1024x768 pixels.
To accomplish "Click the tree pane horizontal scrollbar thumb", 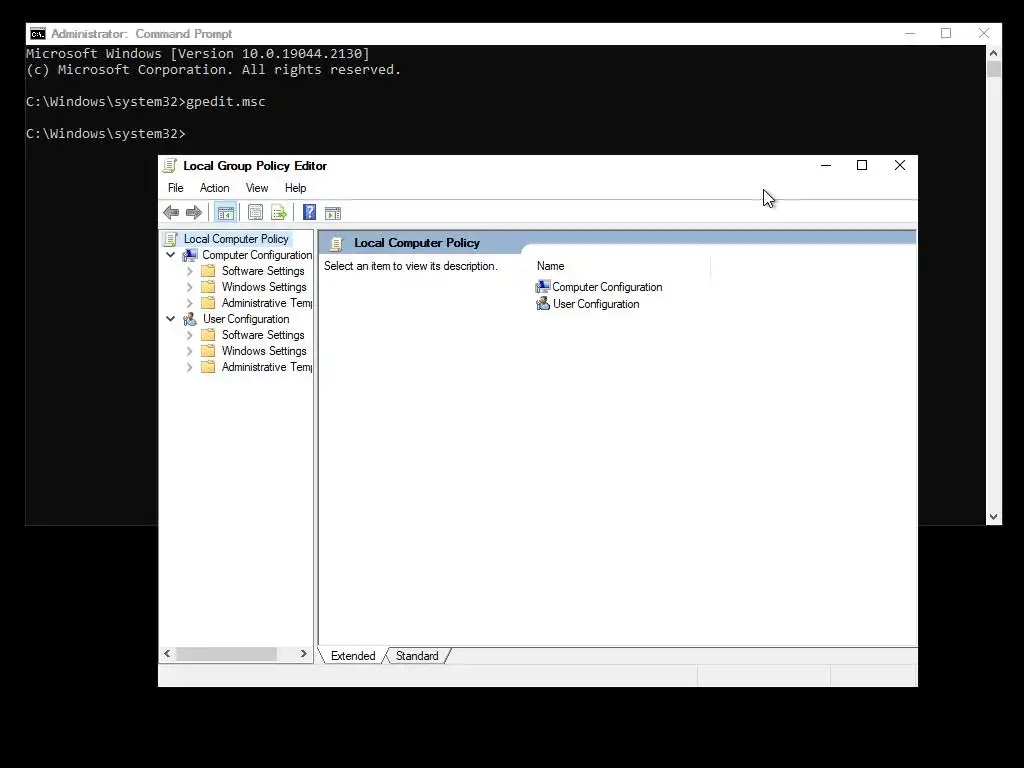I will point(226,654).
